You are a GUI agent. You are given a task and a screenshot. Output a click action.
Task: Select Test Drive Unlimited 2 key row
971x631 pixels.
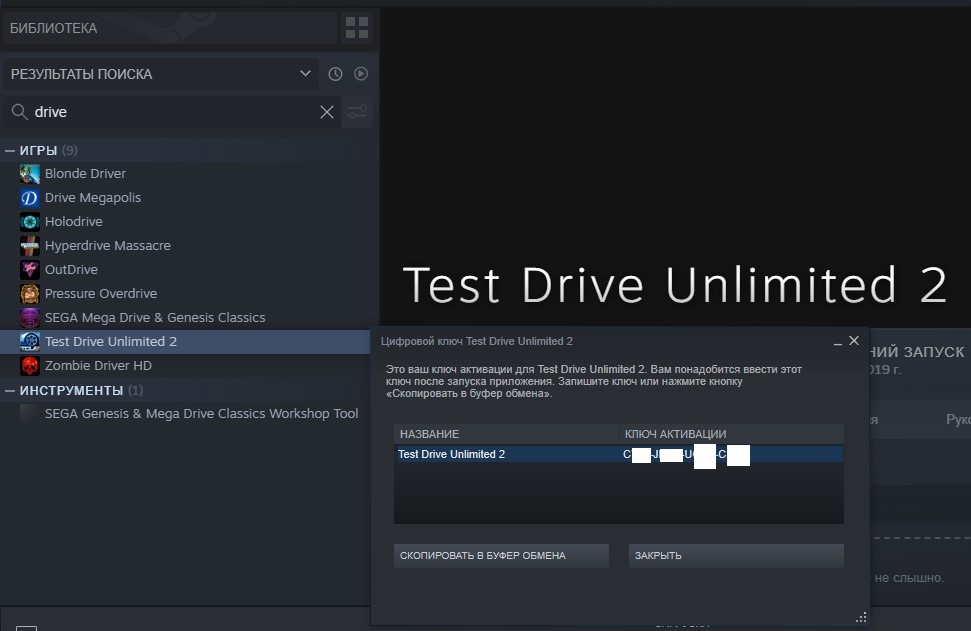[619, 454]
